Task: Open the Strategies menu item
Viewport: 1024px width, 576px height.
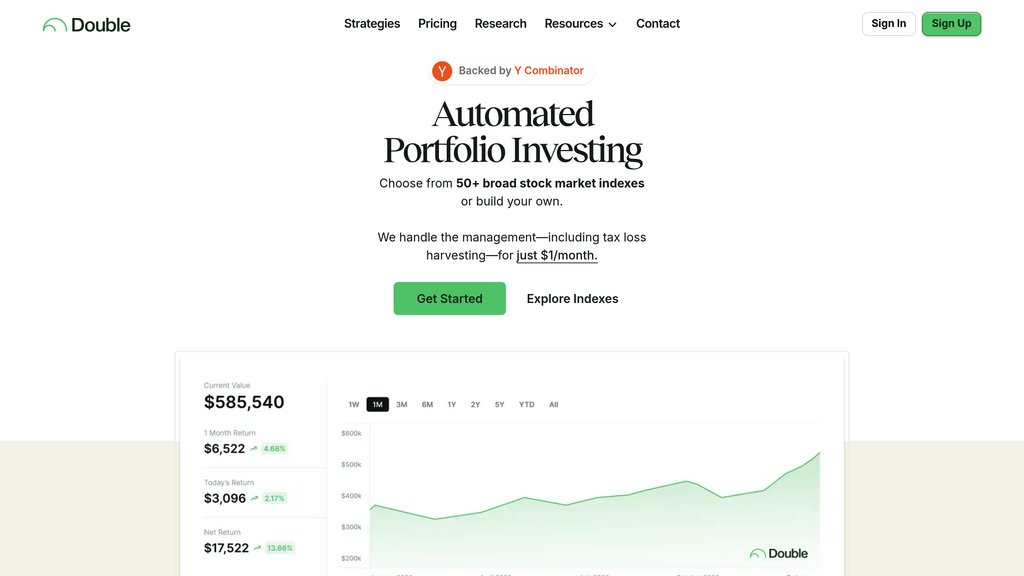Action: [x=372, y=24]
